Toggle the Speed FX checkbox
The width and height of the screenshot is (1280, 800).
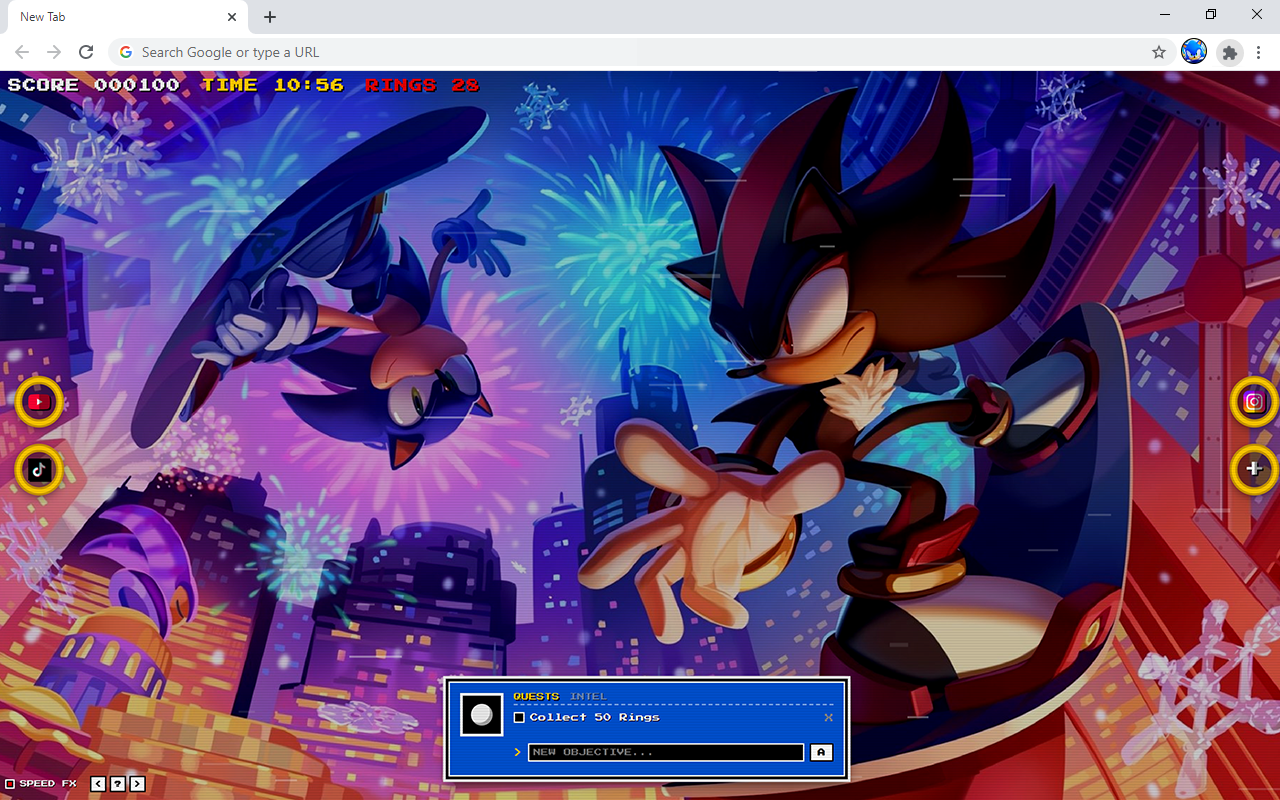10,784
